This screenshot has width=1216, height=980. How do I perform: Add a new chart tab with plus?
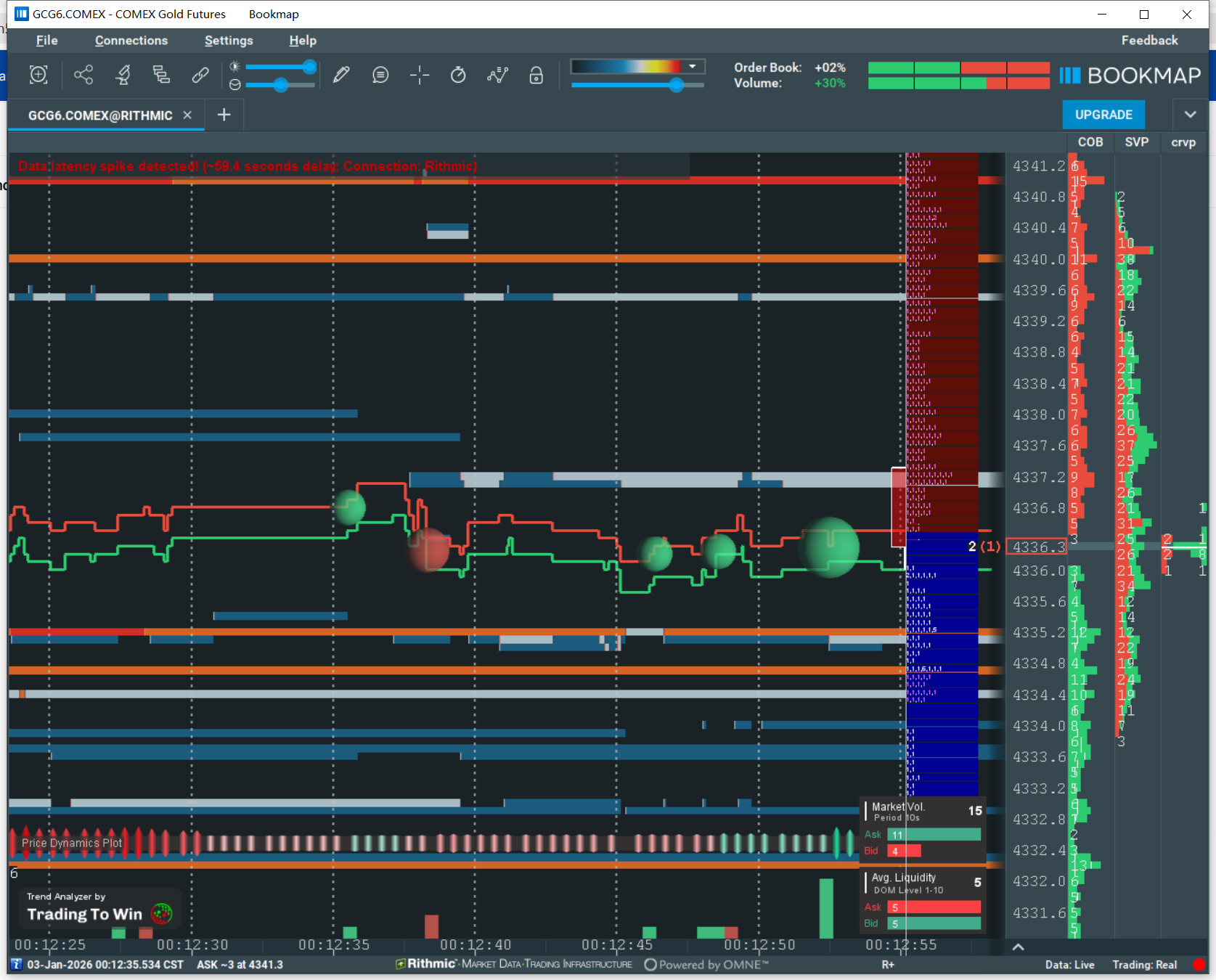click(224, 115)
